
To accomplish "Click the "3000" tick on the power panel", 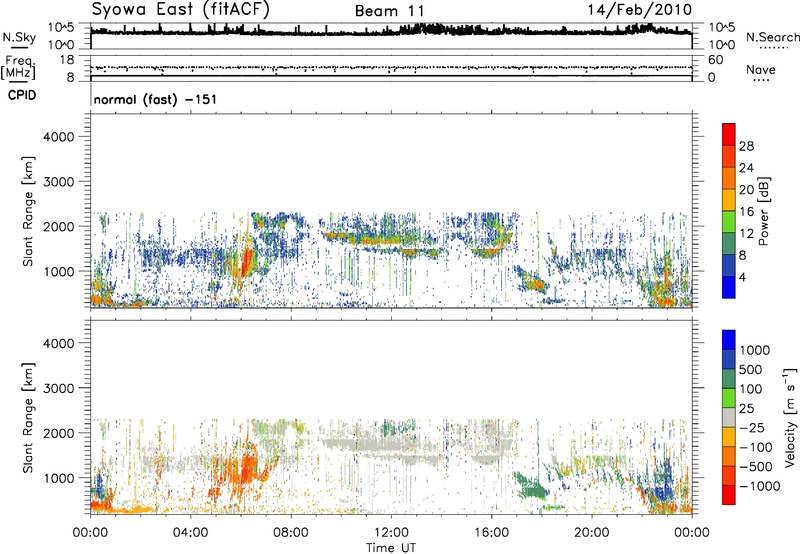I will click(x=58, y=182).
